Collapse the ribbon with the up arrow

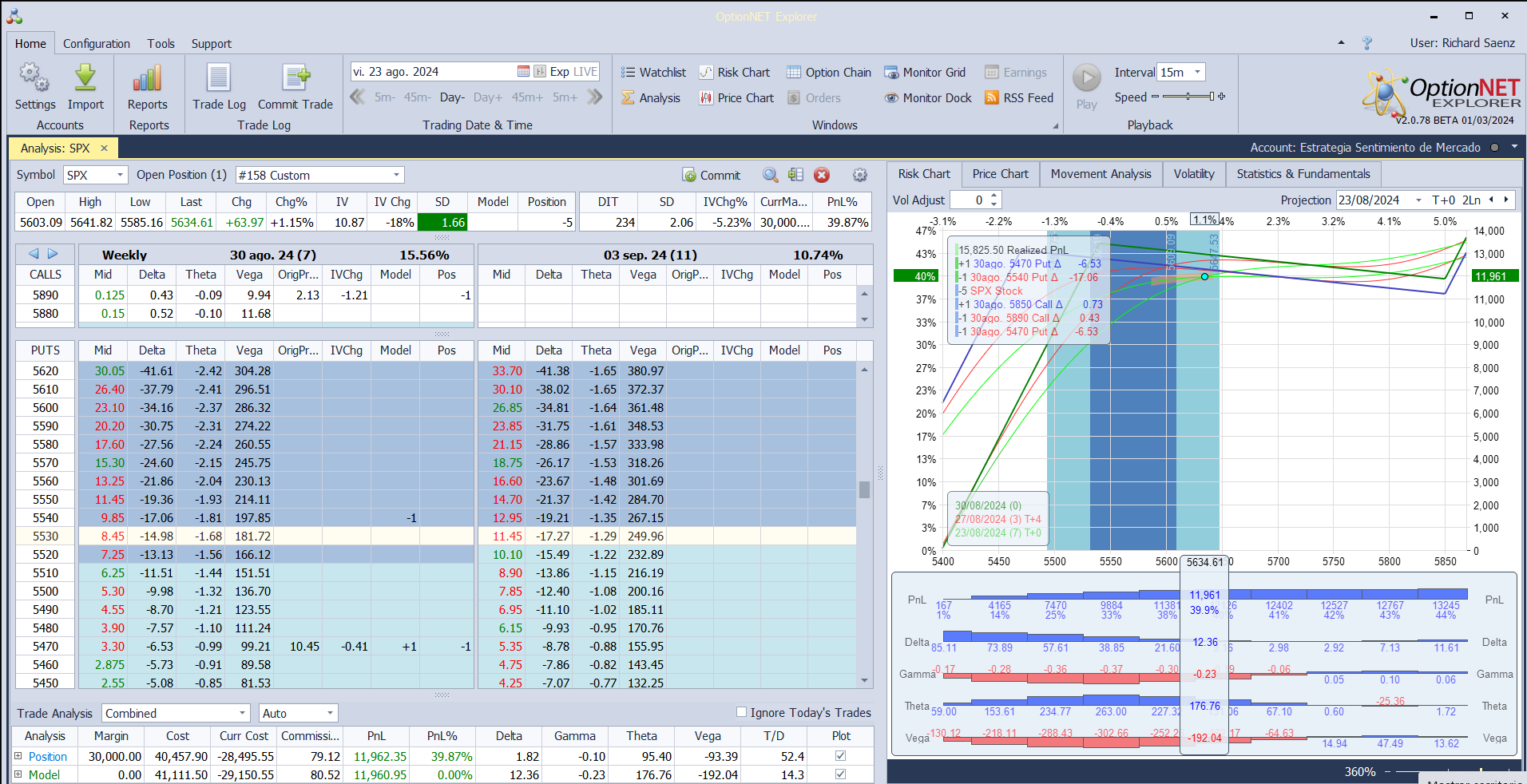[x=1341, y=43]
